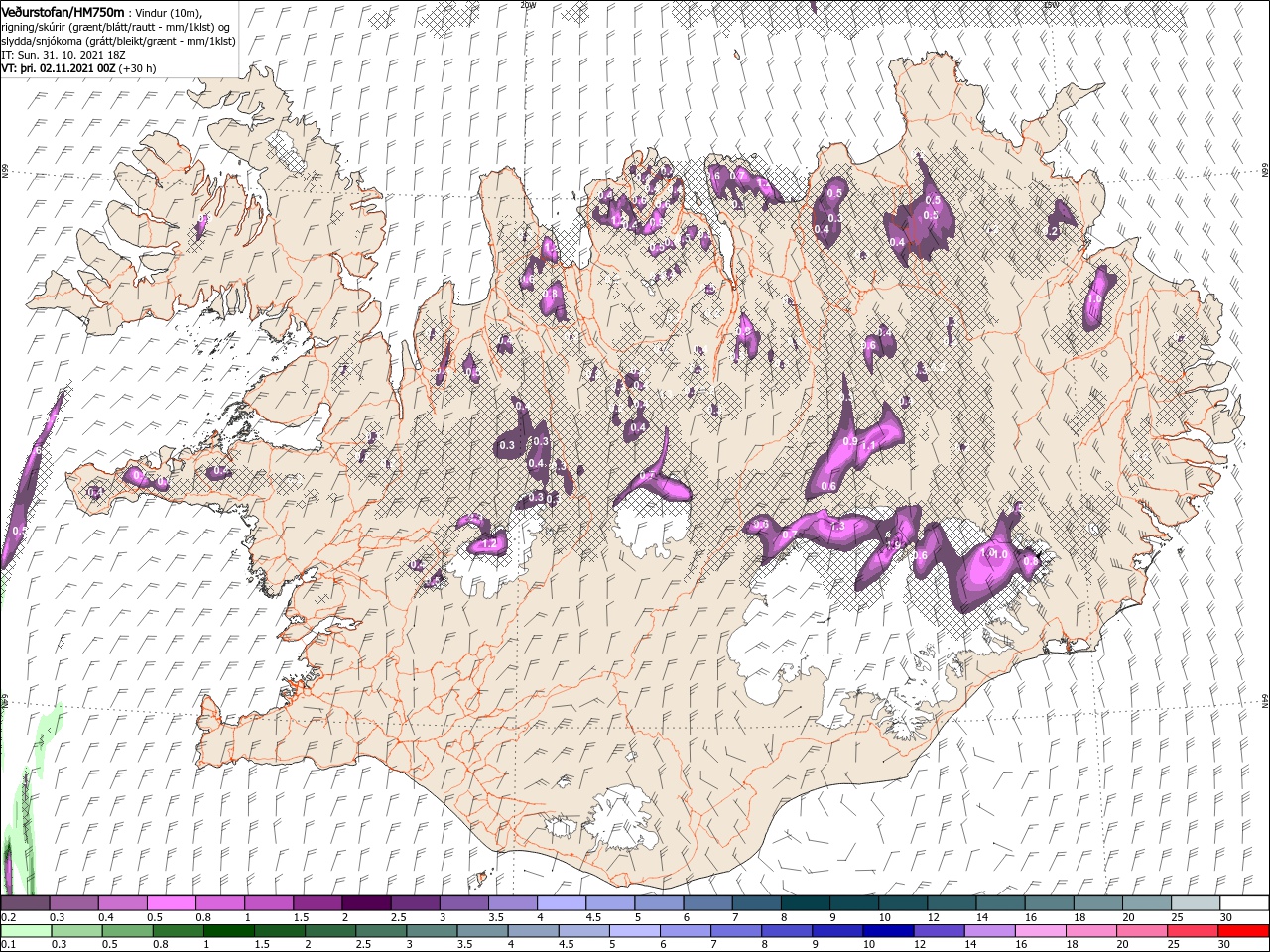Viewport: 1270px width, 952px height.
Task: Pick the upper-row swatch starting at 12
Action: (950, 903)
